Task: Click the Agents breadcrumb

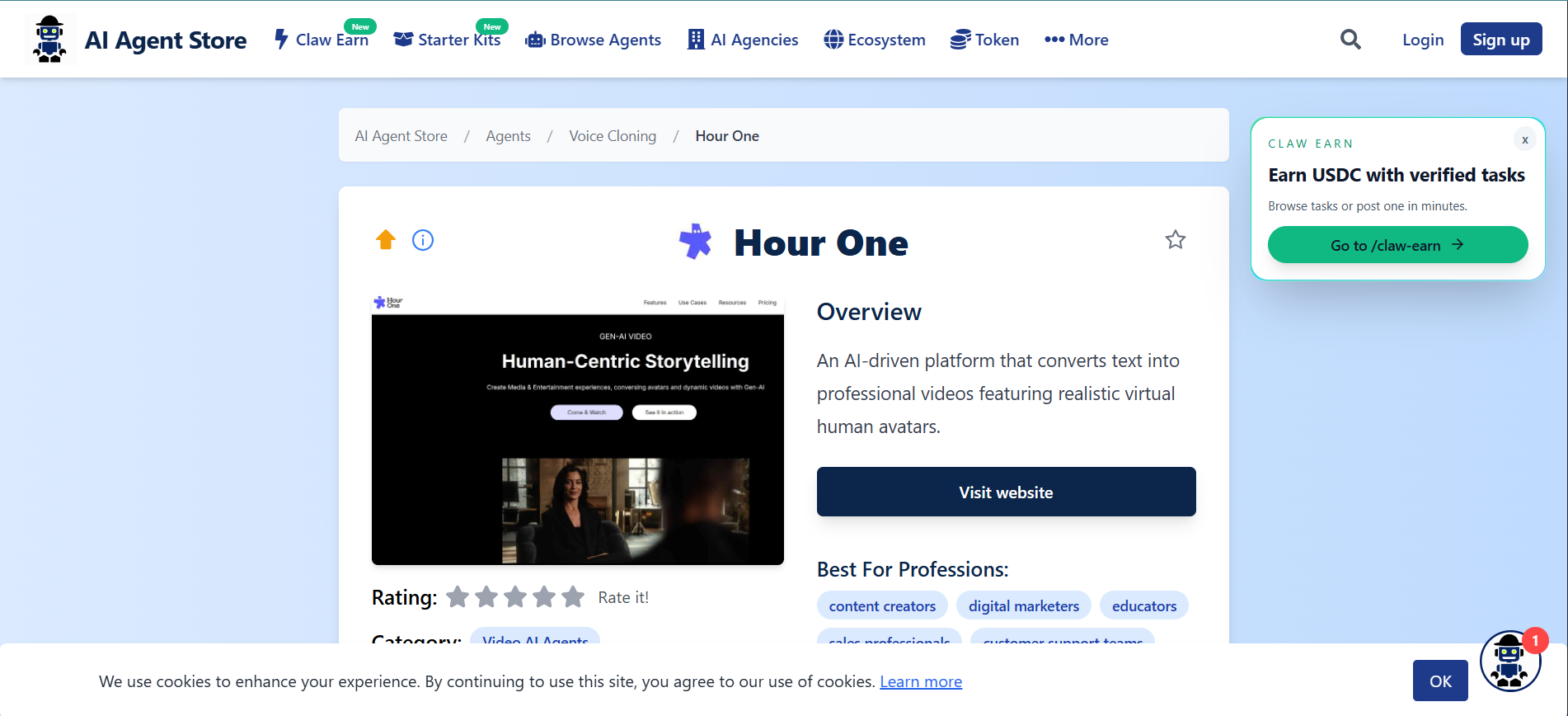Action: pyautogui.click(x=509, y=136)
